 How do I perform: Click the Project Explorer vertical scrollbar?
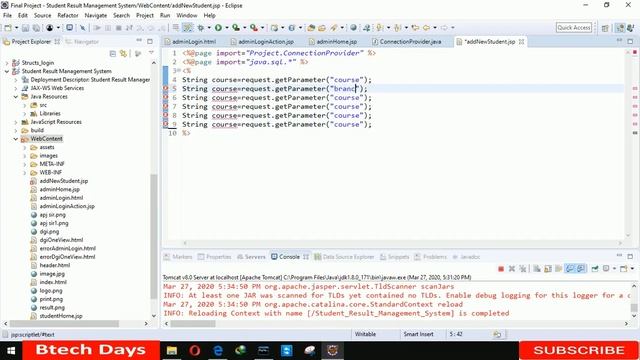coord(153,236)
